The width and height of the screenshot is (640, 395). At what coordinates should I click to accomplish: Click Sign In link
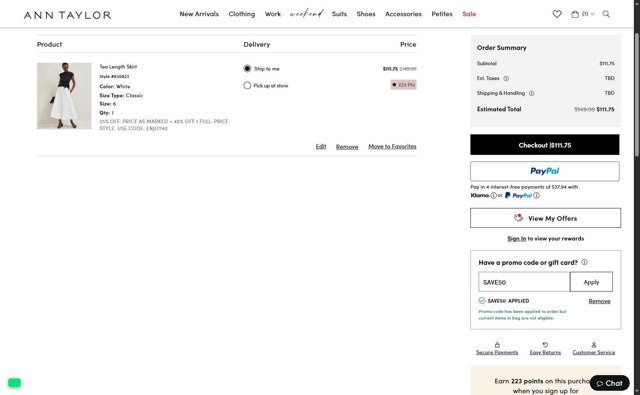pos(516,239)
